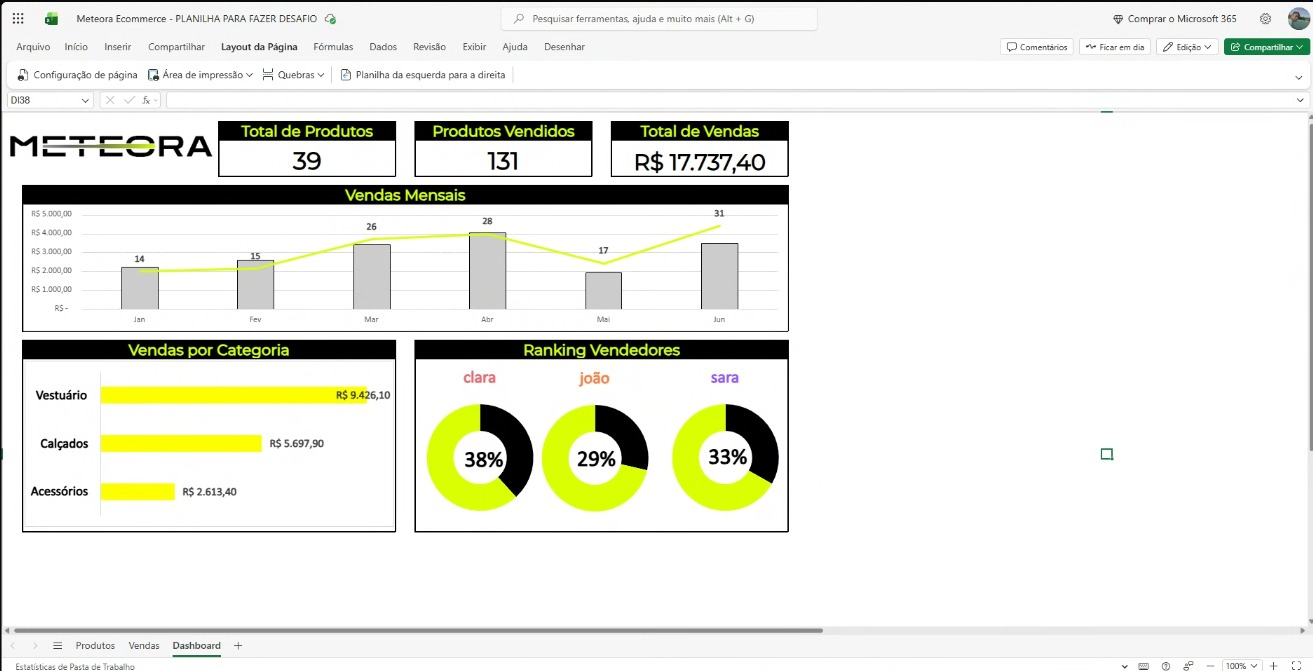Open the Edição mode dropdown

pos(1187,47)
